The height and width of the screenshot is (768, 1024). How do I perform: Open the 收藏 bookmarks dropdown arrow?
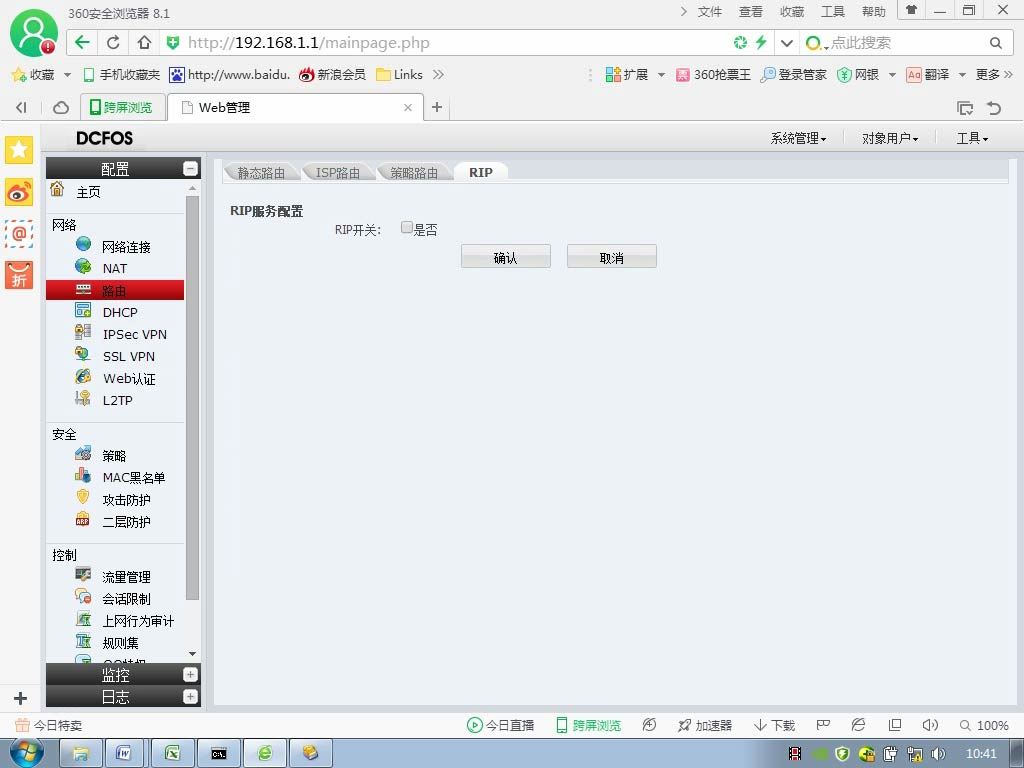pos(67,75)
